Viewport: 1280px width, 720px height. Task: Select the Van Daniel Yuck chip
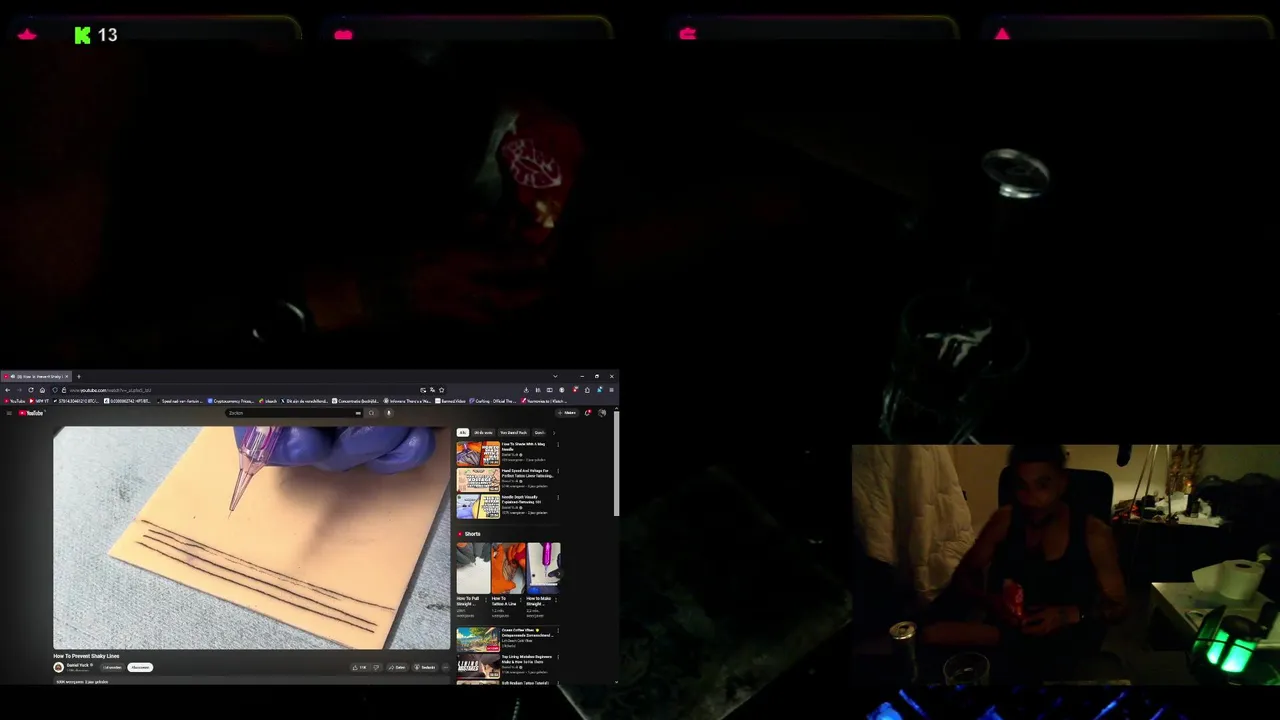[513, 432]
